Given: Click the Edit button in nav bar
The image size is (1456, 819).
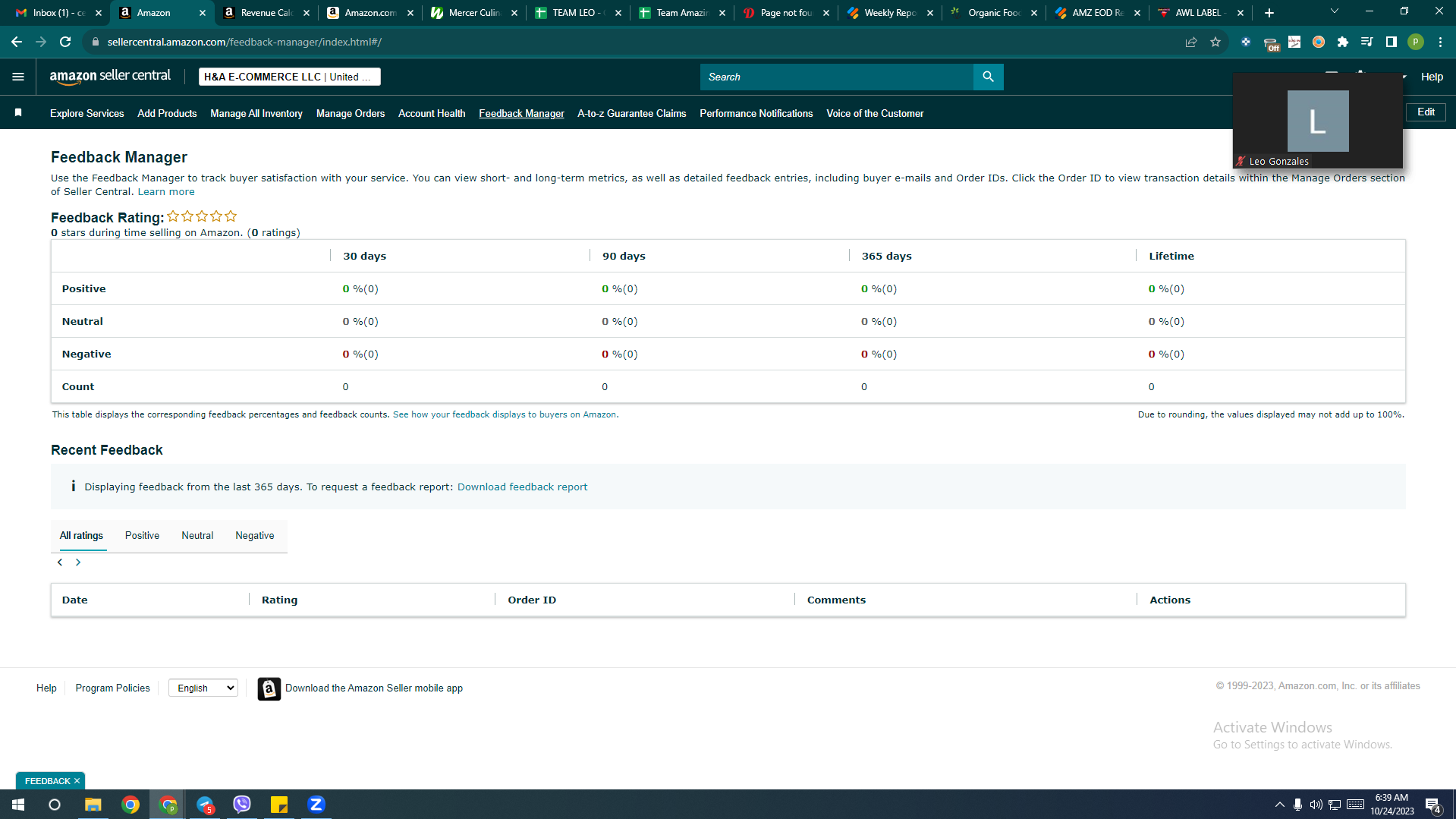Looking at the screenshot, I should coord(1426,112).
